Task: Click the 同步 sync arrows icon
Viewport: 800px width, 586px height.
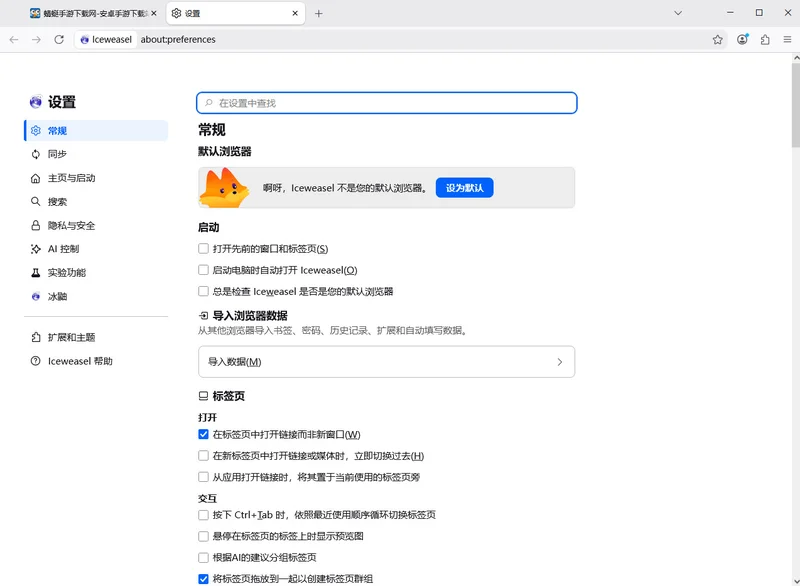Action: [36, 154]
